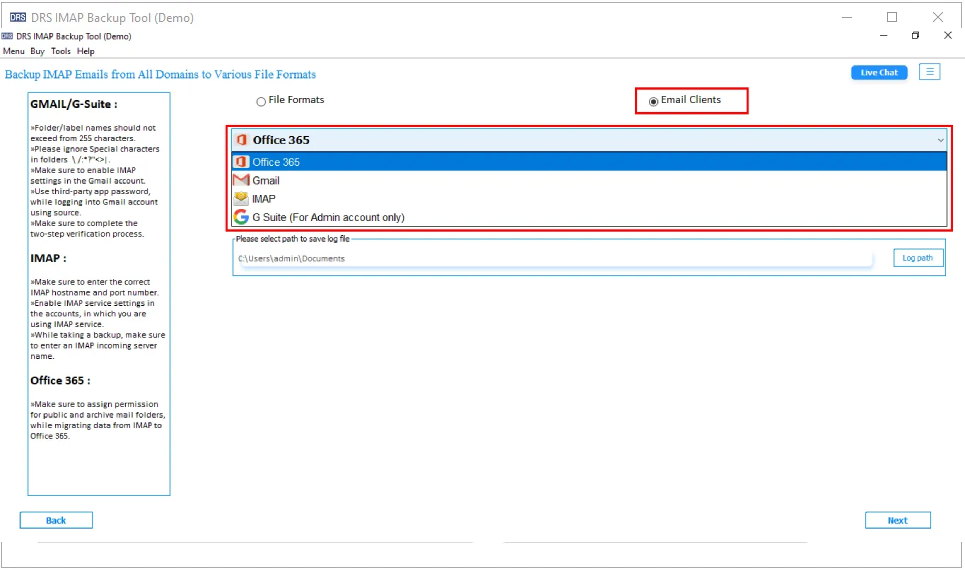Go Back to the previous step
The image size is (965, 570).
pos(56,520)
